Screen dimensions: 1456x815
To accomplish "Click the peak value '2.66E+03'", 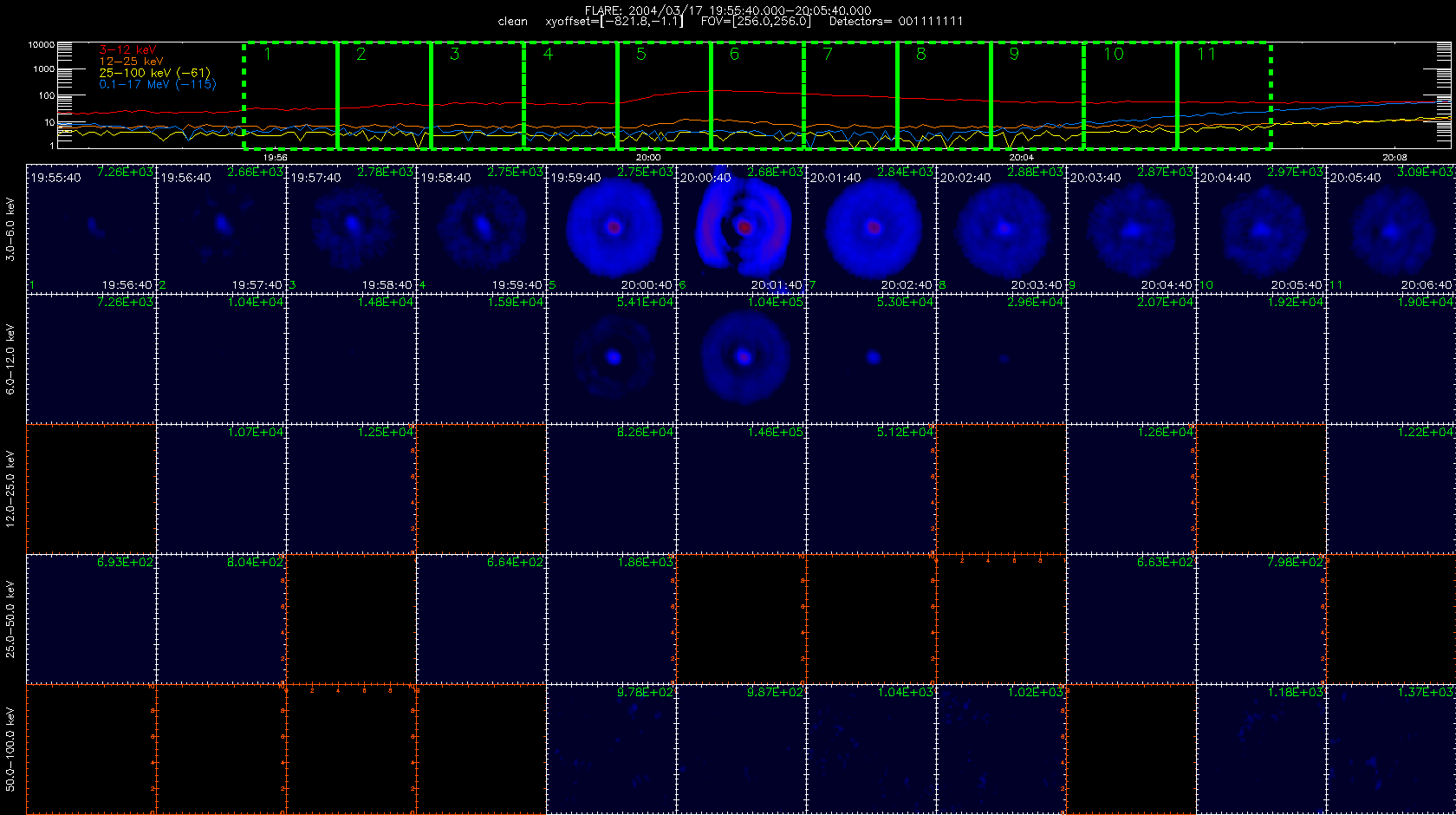I will click(x=256, y=173).
